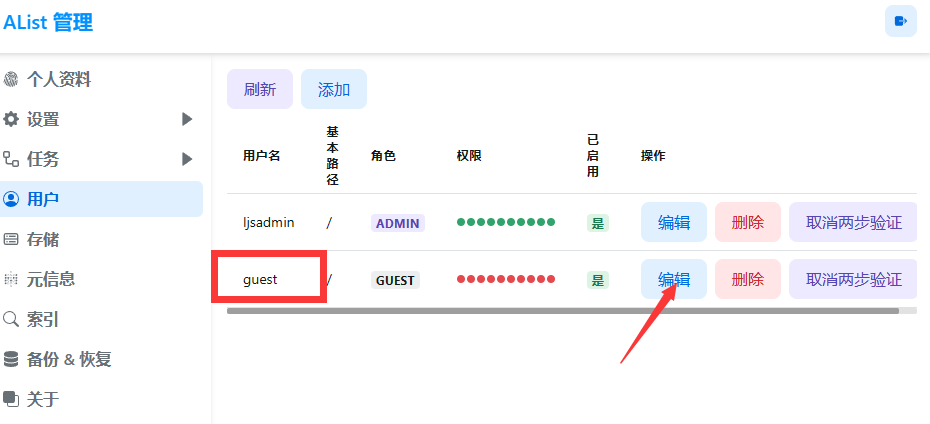Click the magnifier icon beside 索引

point(11,320)
